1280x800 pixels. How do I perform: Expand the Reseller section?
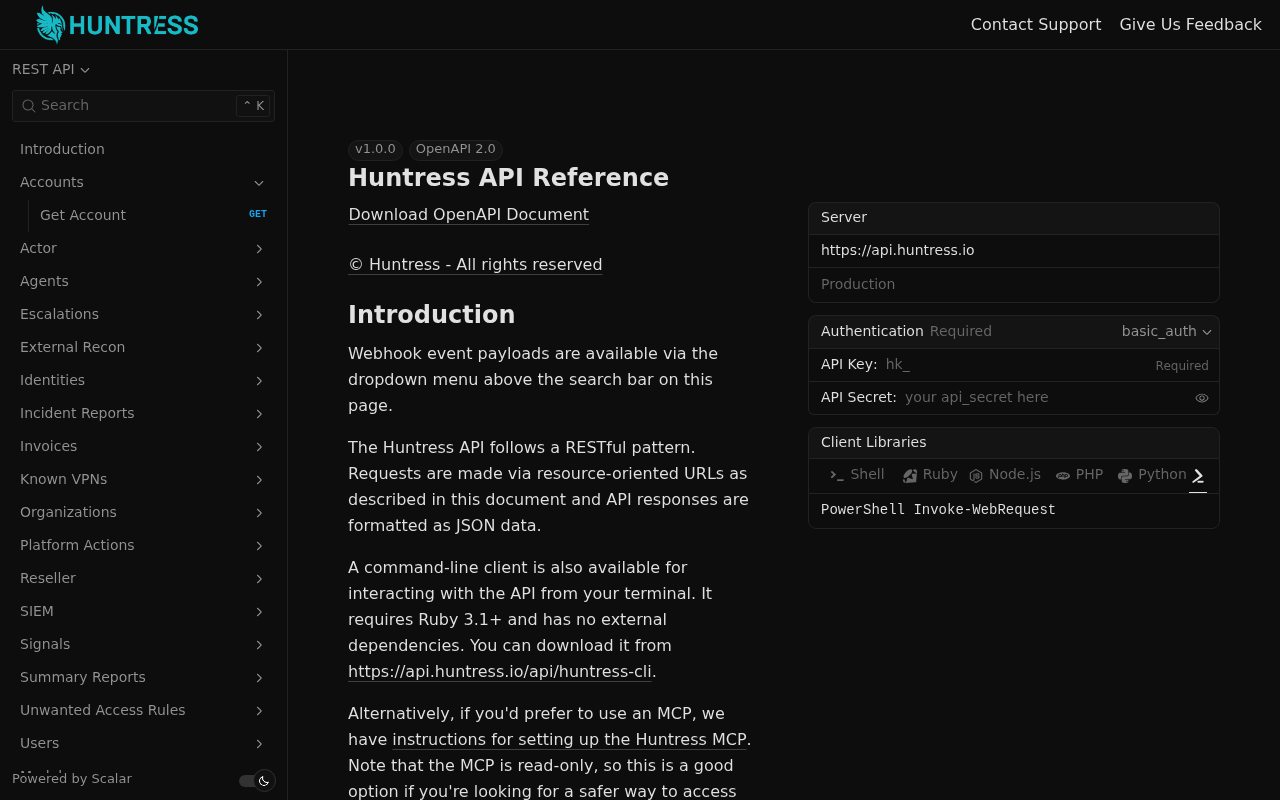(259, 579)
